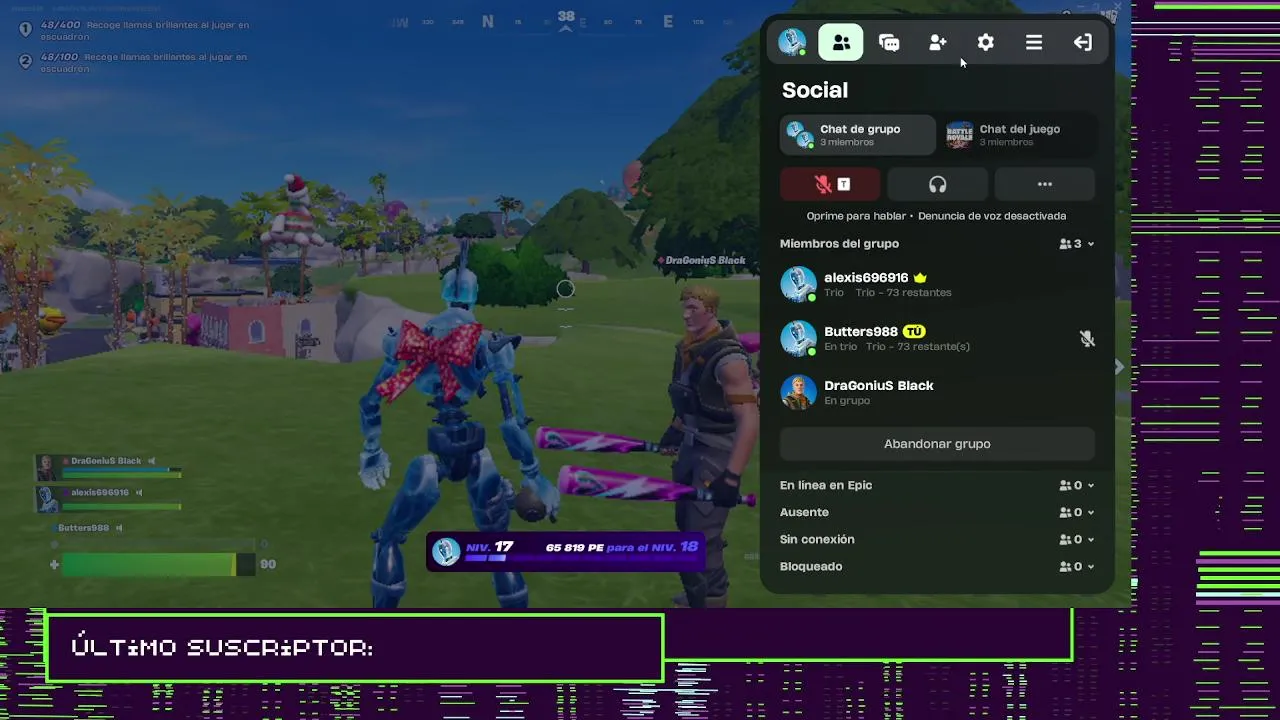Click the exit arrow icon
This screenshot has height=720, width=1280.
1083,42
